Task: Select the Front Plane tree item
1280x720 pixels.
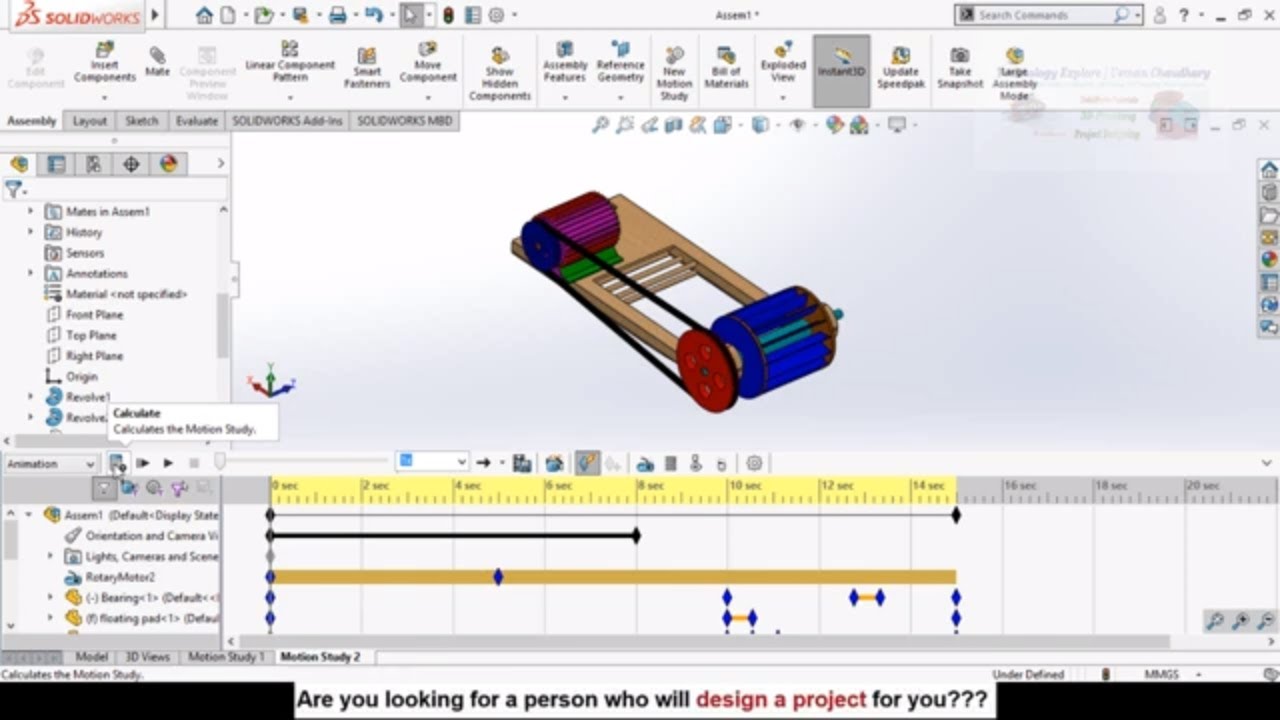Action: pos(94,314)
